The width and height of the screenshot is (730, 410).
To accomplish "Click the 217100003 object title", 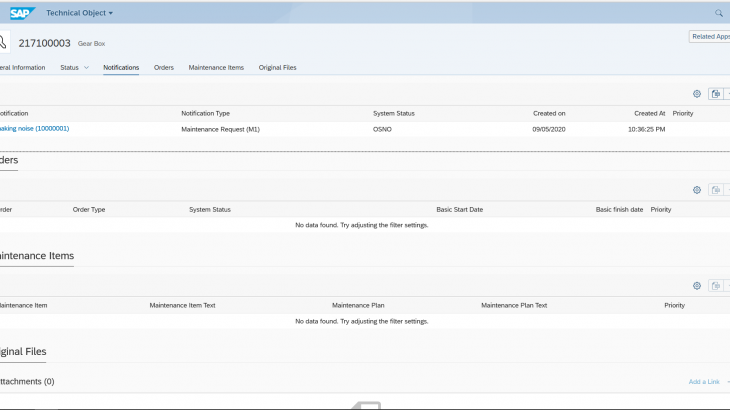I will point(44,43).
